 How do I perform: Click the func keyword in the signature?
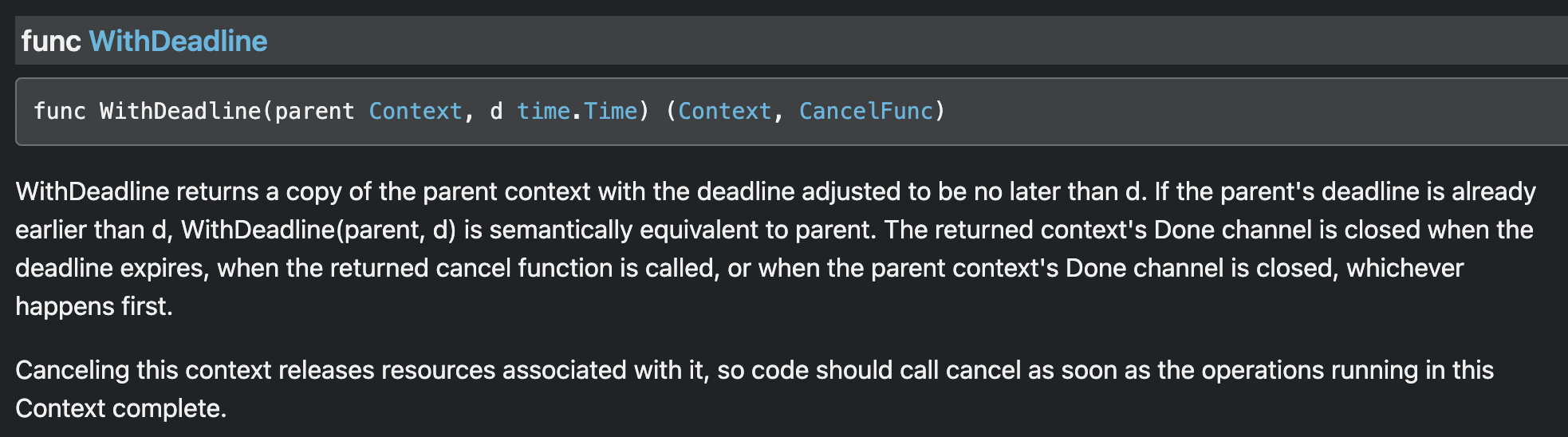[x=60, y=111]
